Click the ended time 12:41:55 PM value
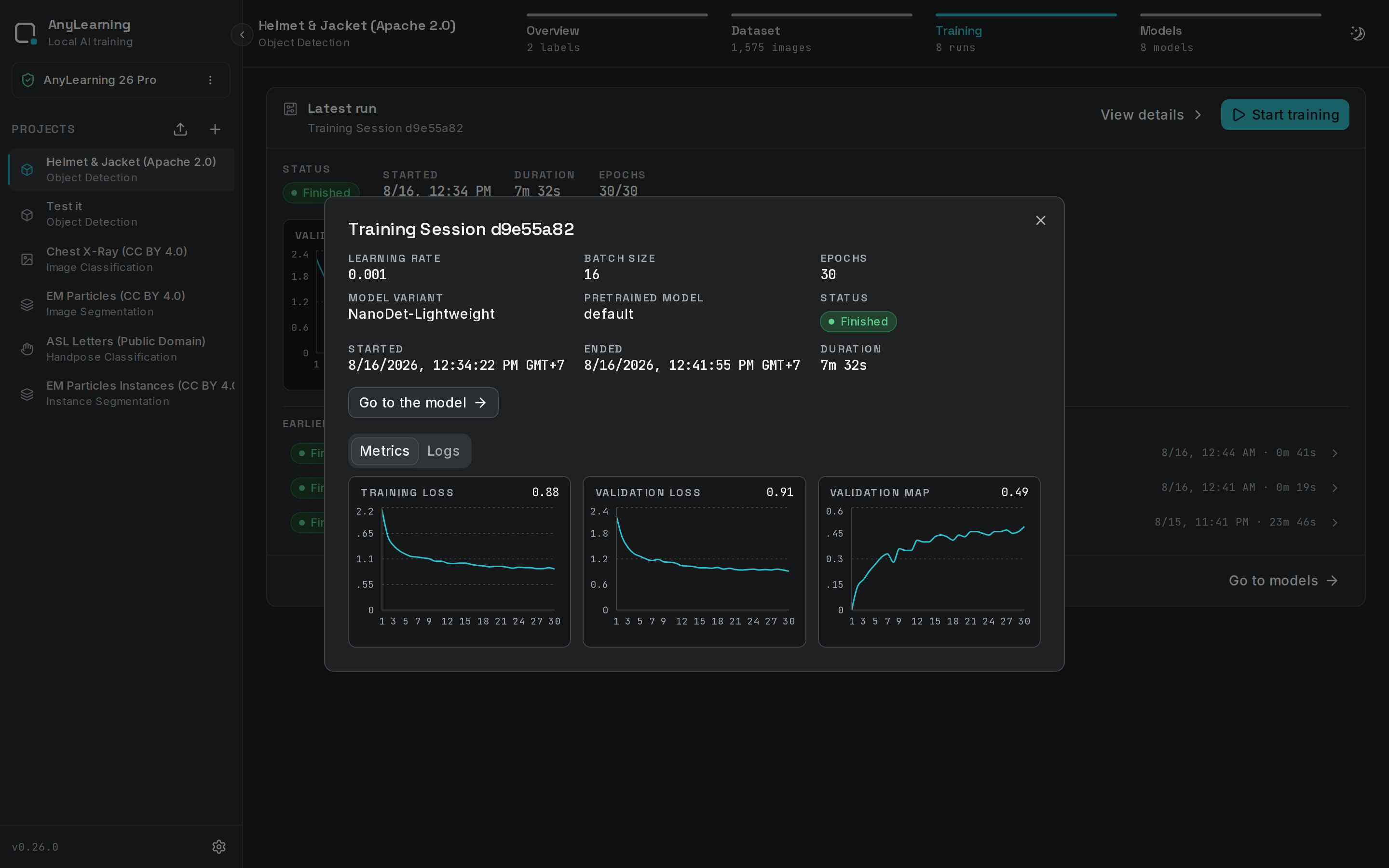Image resolution: width=1389 pixels, height=868 pixels. click(692, 365)
